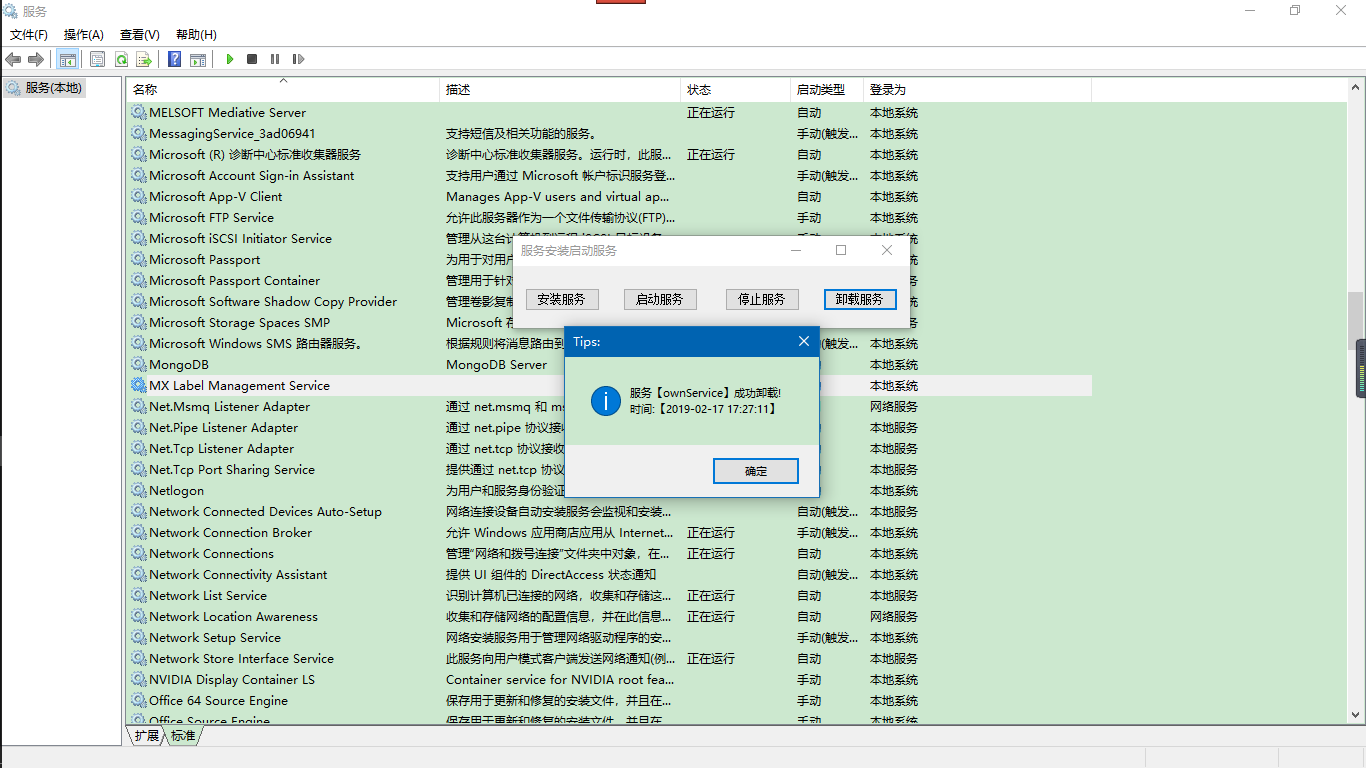Stop the service with the black square icon
This screenshot has height=768, width=1366.
(x=252, y=59)
